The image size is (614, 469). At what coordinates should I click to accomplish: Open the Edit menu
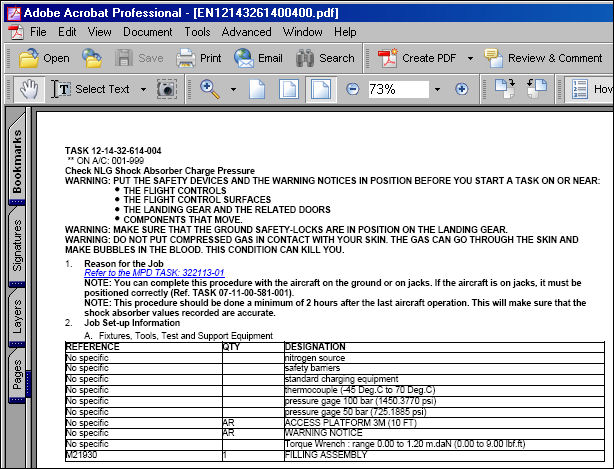tap(67, 32)
